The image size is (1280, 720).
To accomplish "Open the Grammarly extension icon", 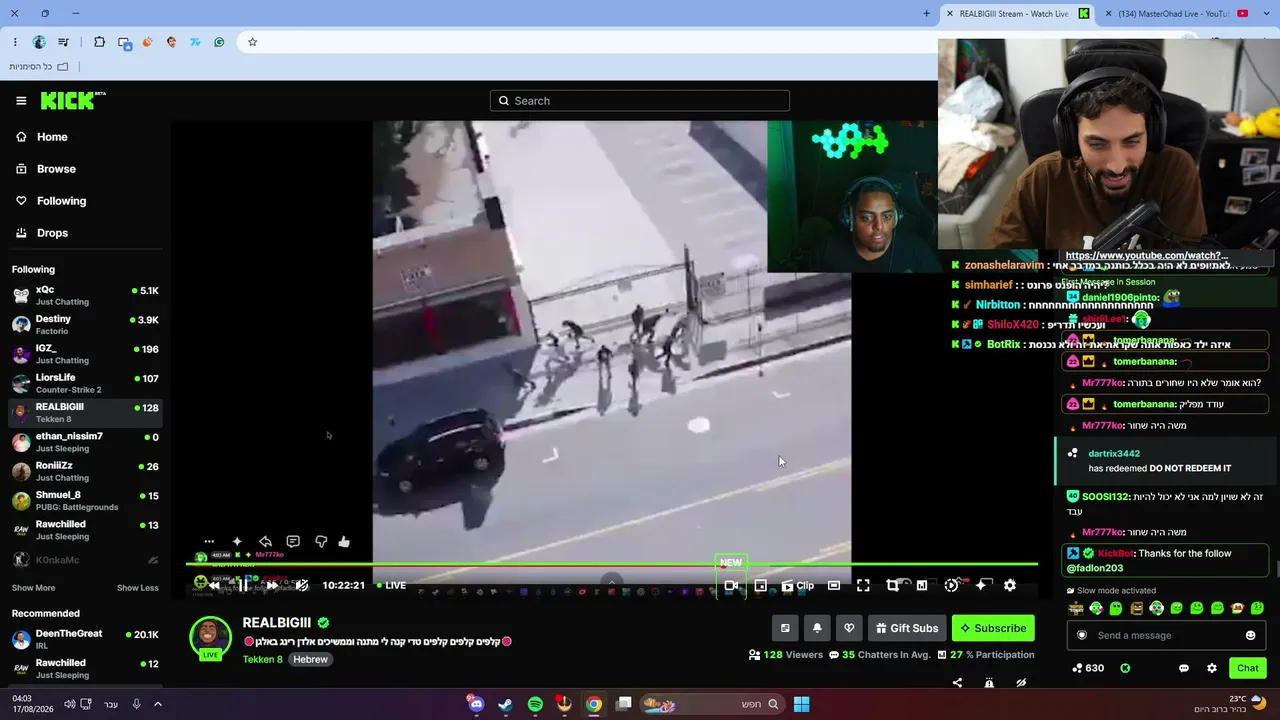I will [x=219, y=42].
